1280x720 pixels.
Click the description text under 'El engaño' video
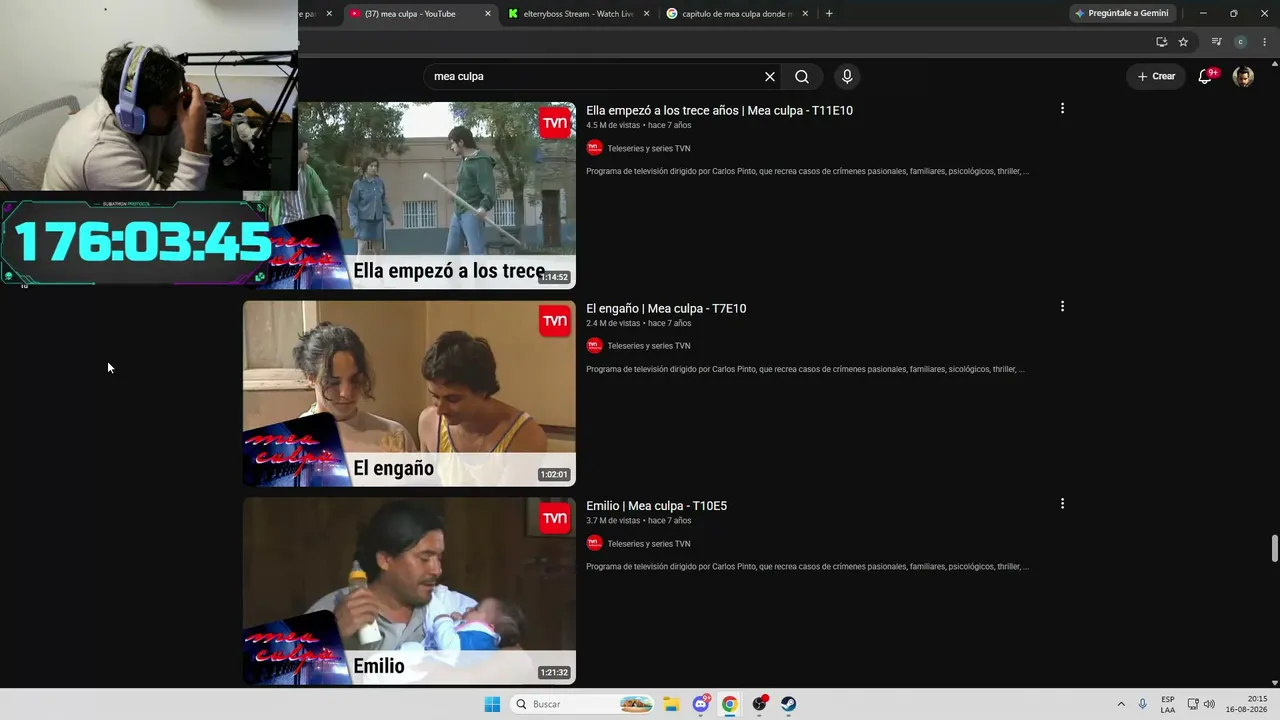click(x=807, y=370)
